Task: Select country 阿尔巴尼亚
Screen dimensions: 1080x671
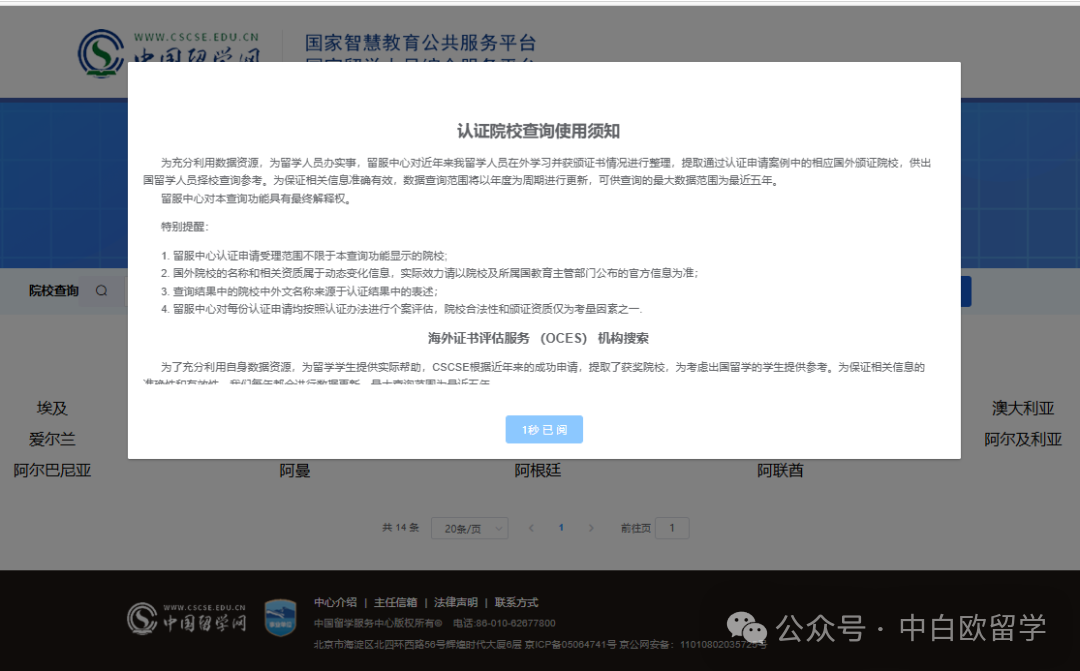Action: point(52,471)
